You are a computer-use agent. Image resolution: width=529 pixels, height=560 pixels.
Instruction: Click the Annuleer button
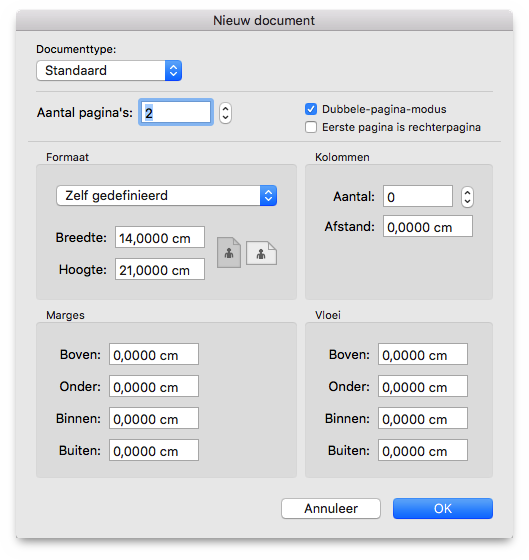tap(331, 508)
